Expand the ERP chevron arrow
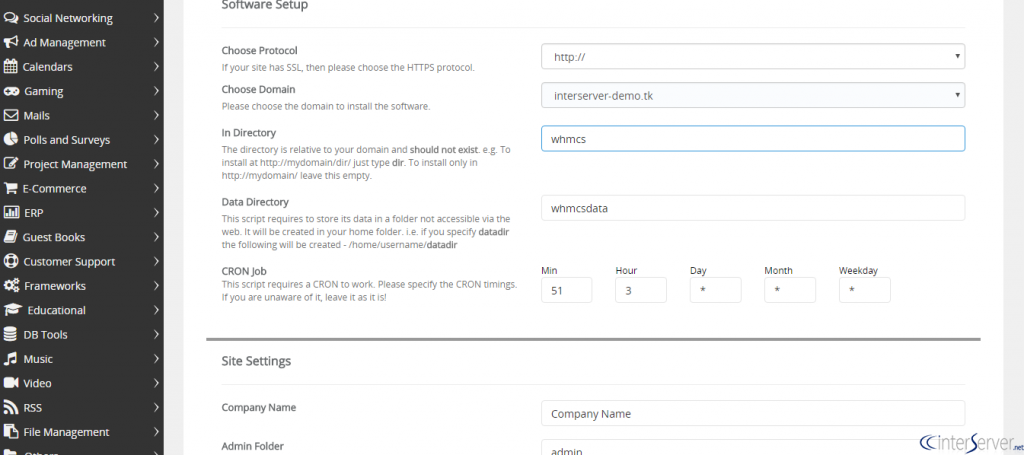This screenshot has width=1024, height=455. click(x=157, y=213)
